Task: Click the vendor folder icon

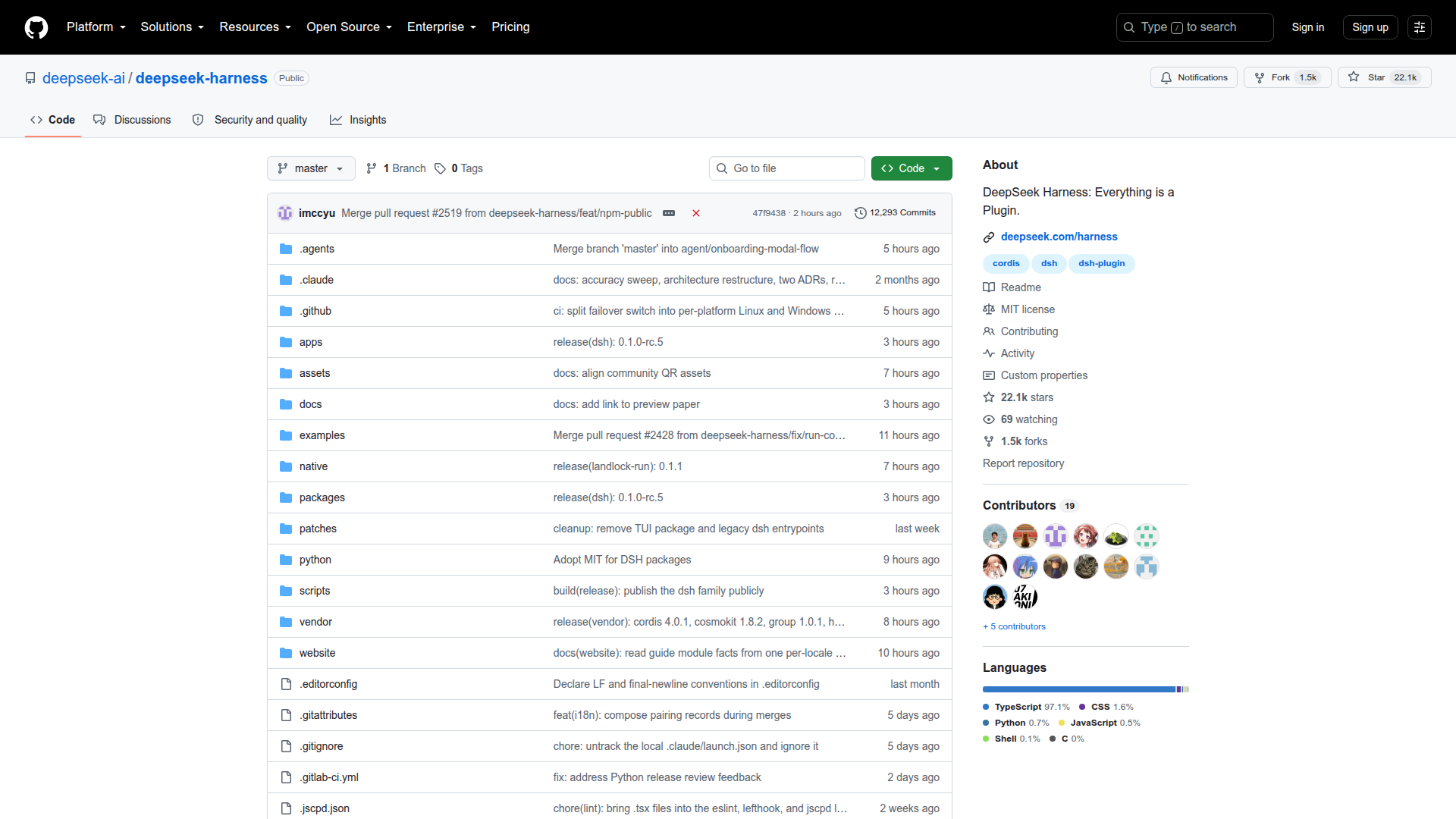Action: tap(286, 622)
